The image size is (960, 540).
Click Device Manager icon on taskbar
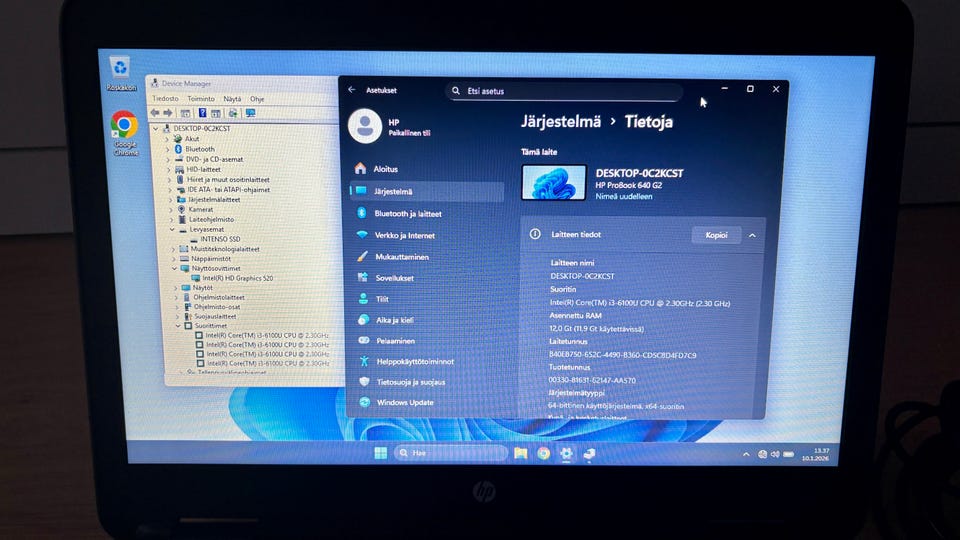pos(589,454)
